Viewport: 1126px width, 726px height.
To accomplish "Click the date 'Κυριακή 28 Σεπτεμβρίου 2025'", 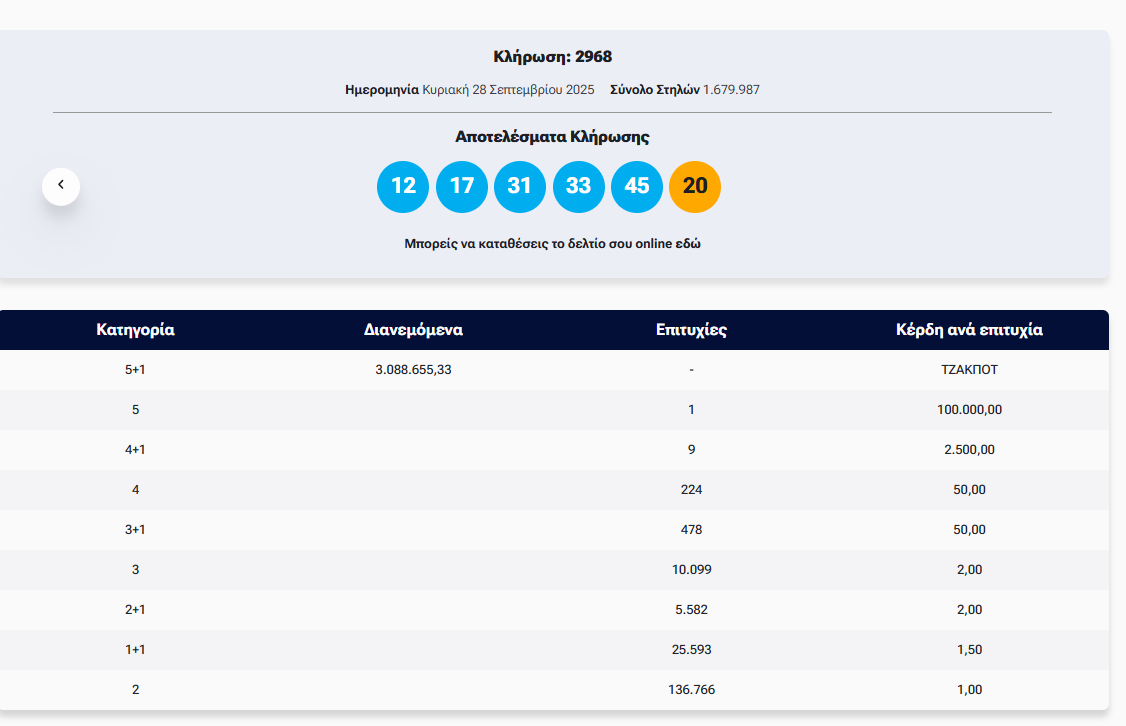I will coord(508,90).
